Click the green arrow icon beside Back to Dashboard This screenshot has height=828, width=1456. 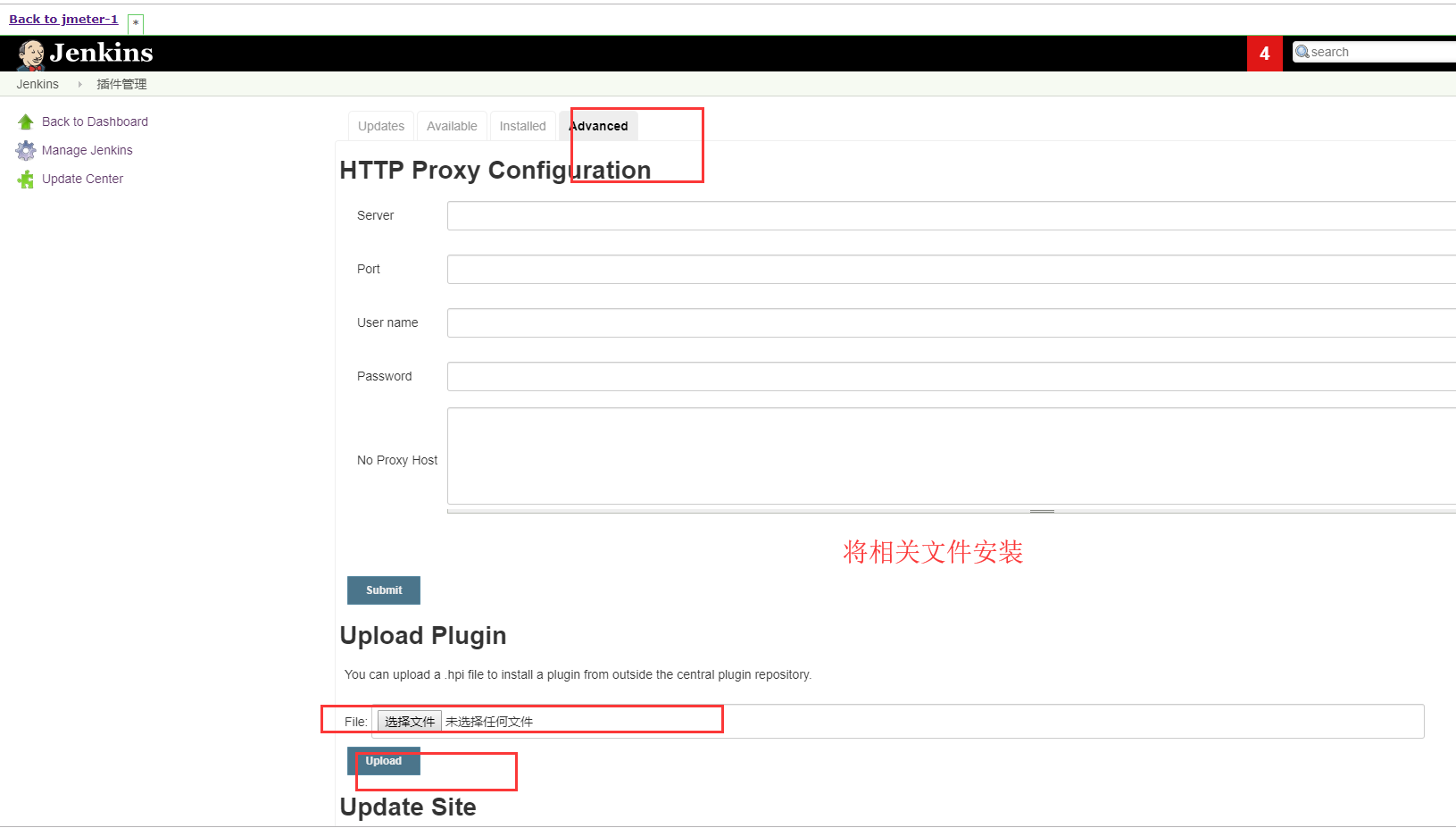tap(26, 121)
